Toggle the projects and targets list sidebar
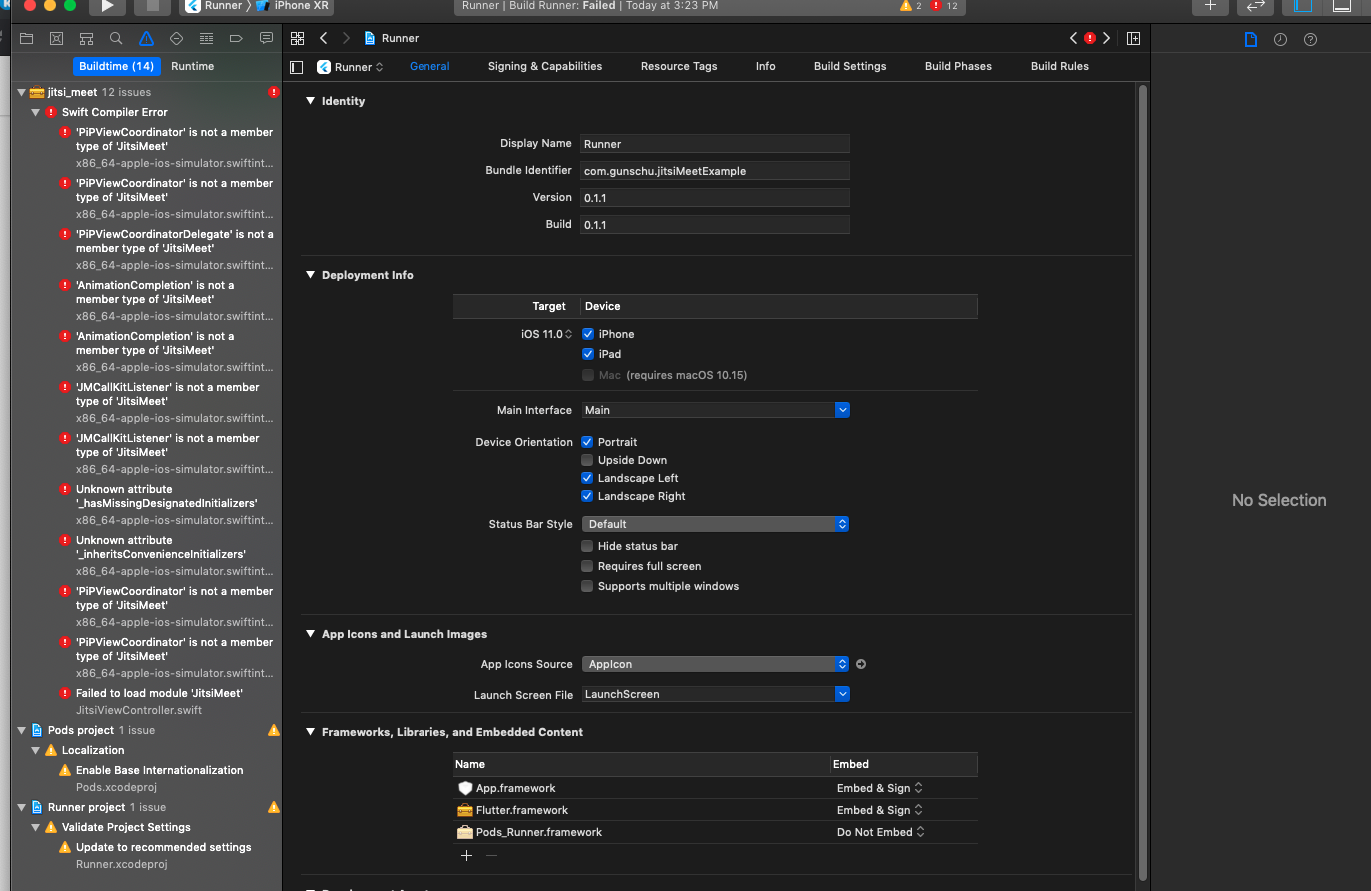 [296, 67]
